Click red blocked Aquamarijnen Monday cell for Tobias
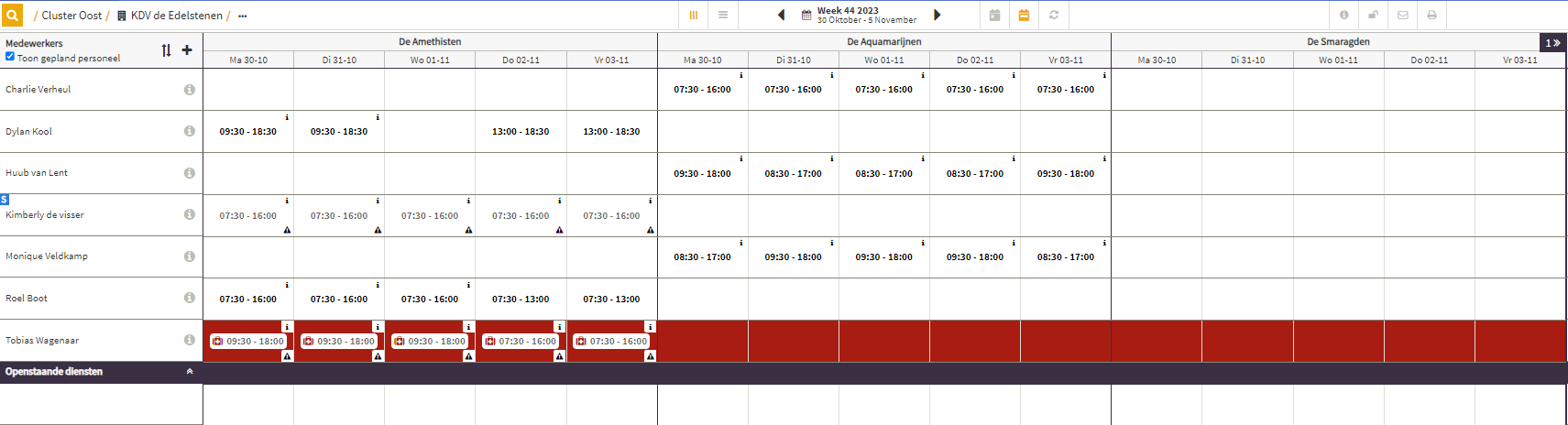The height and width of the screenshot is (425, 1568). coord(703,341)
